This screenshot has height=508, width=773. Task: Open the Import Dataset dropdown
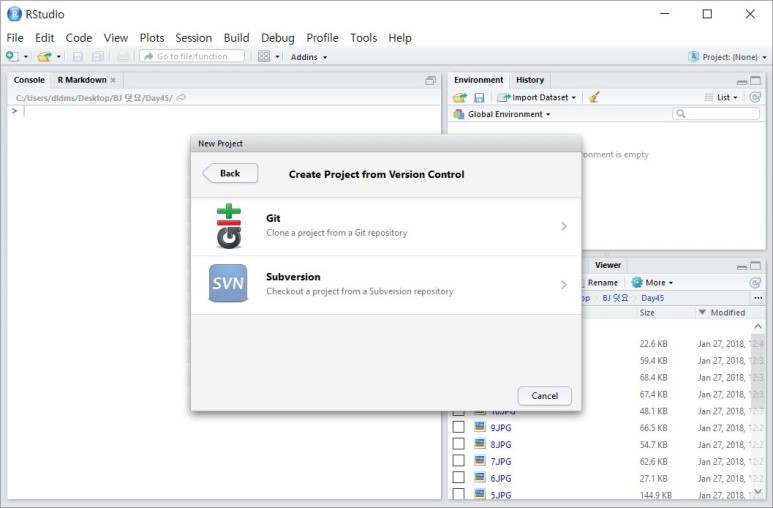536,98
